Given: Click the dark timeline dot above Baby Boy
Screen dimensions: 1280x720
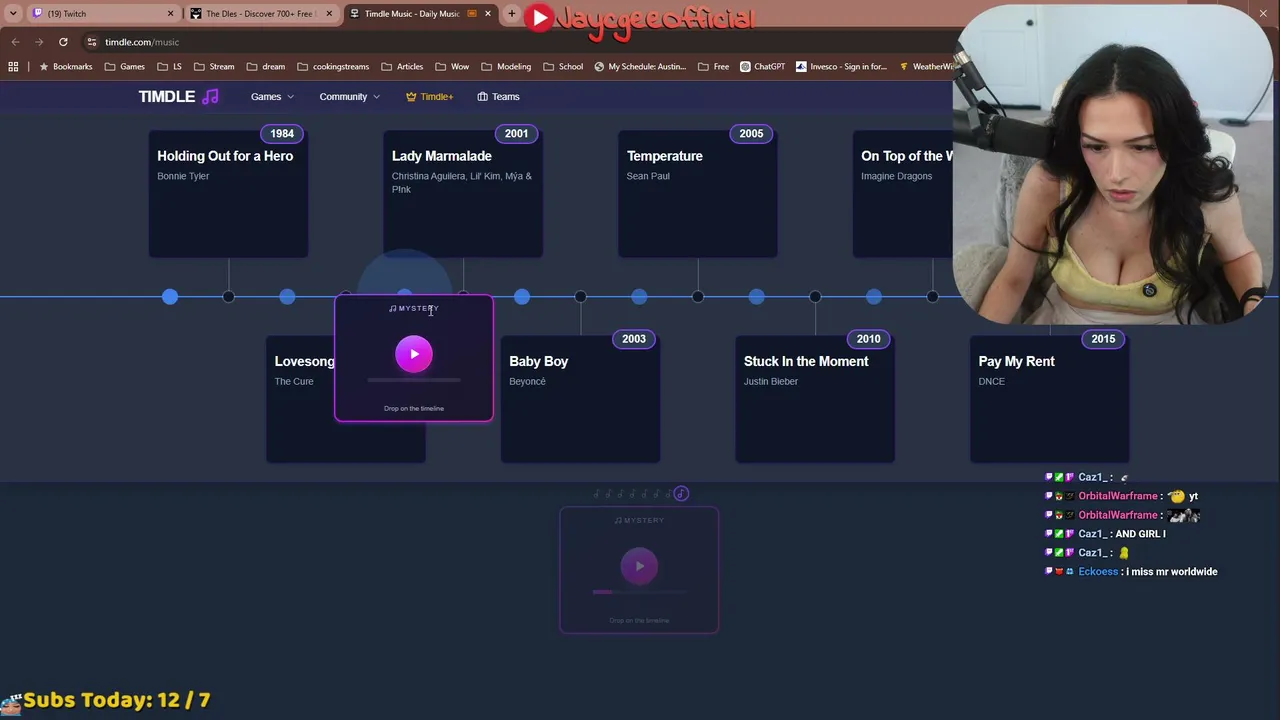Looking at the screenshot, I should point(581,296).
